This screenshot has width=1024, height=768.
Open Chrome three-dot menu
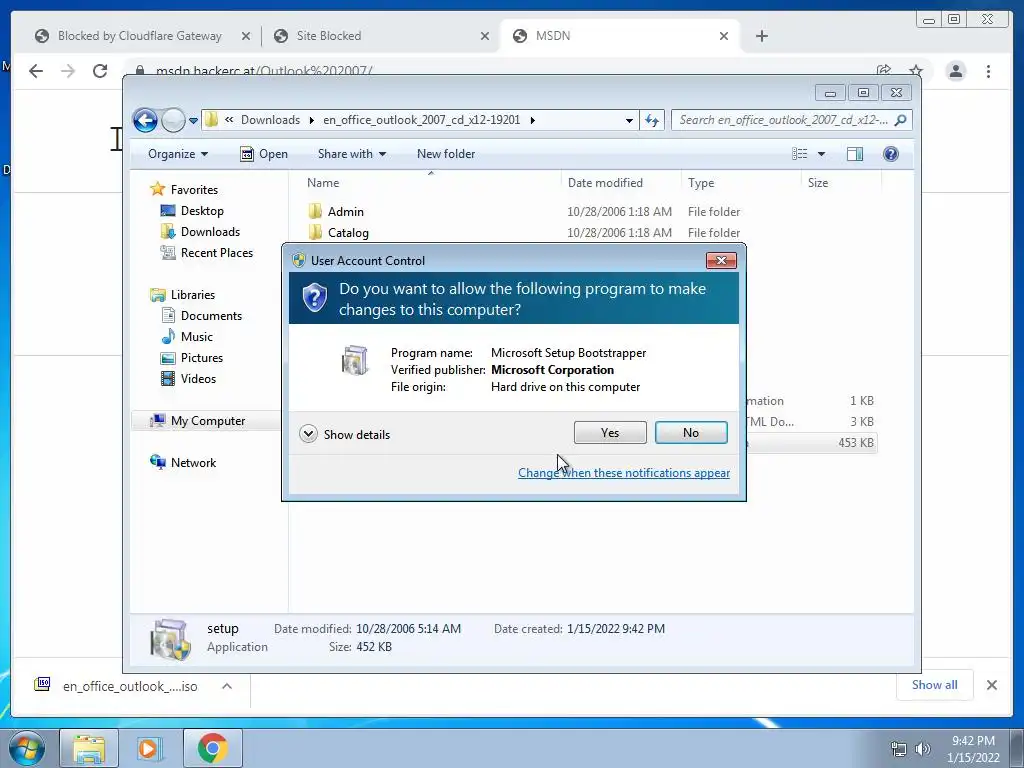click(988, 71)
